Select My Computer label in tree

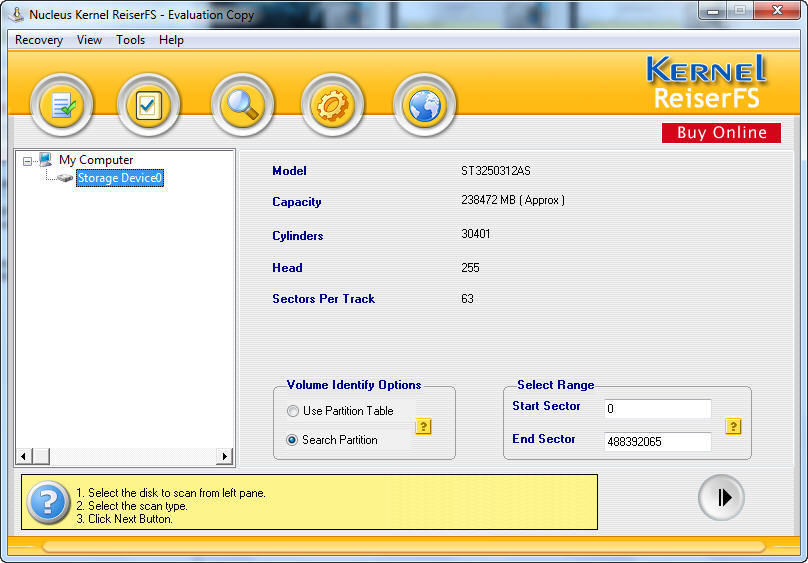pos(96,160)
